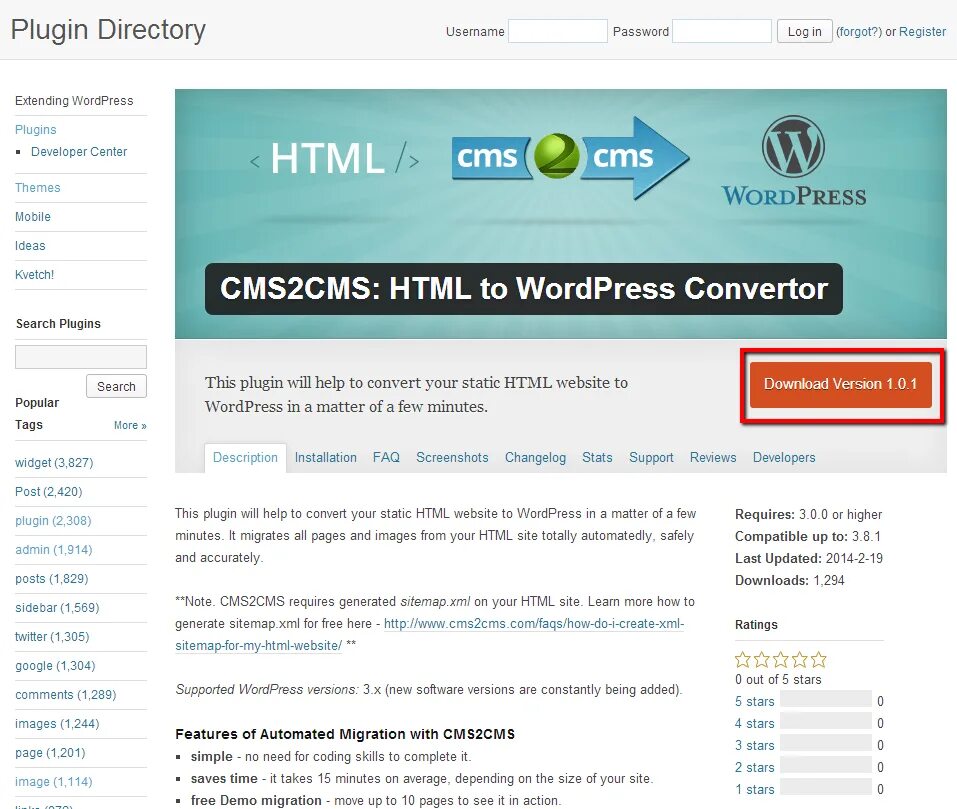The height and width of the screenshot is (809, 957).
Task: Switch to the Support tab
Action: coord(651,458)
